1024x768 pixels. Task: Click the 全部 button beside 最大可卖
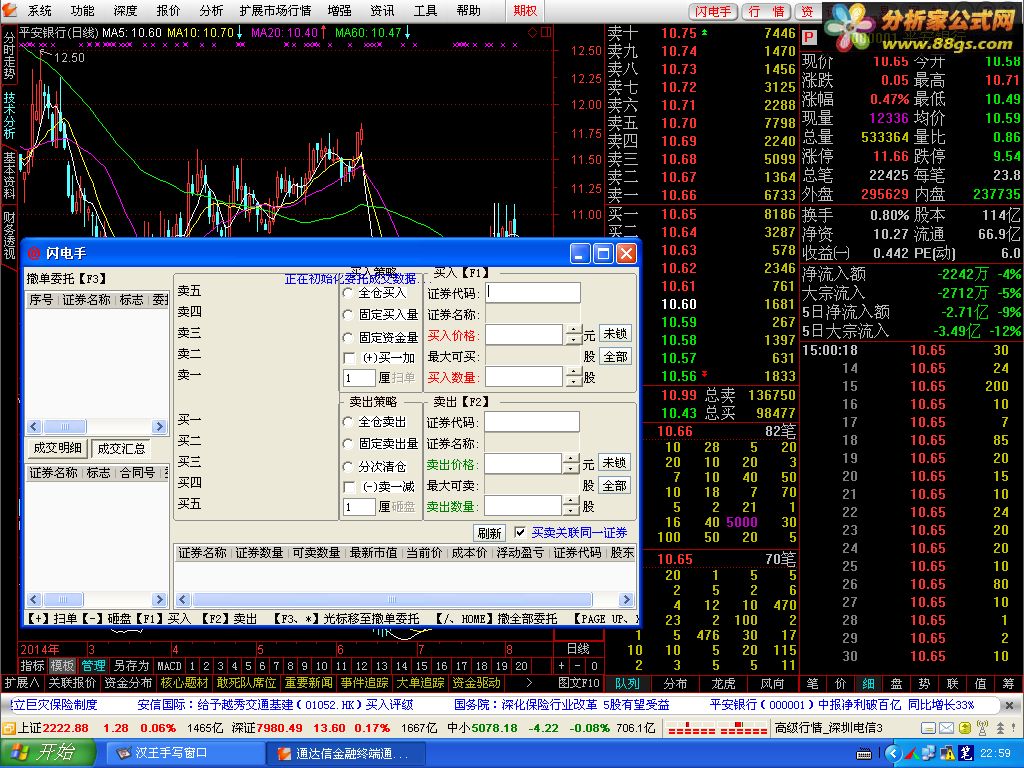(614, 486)
